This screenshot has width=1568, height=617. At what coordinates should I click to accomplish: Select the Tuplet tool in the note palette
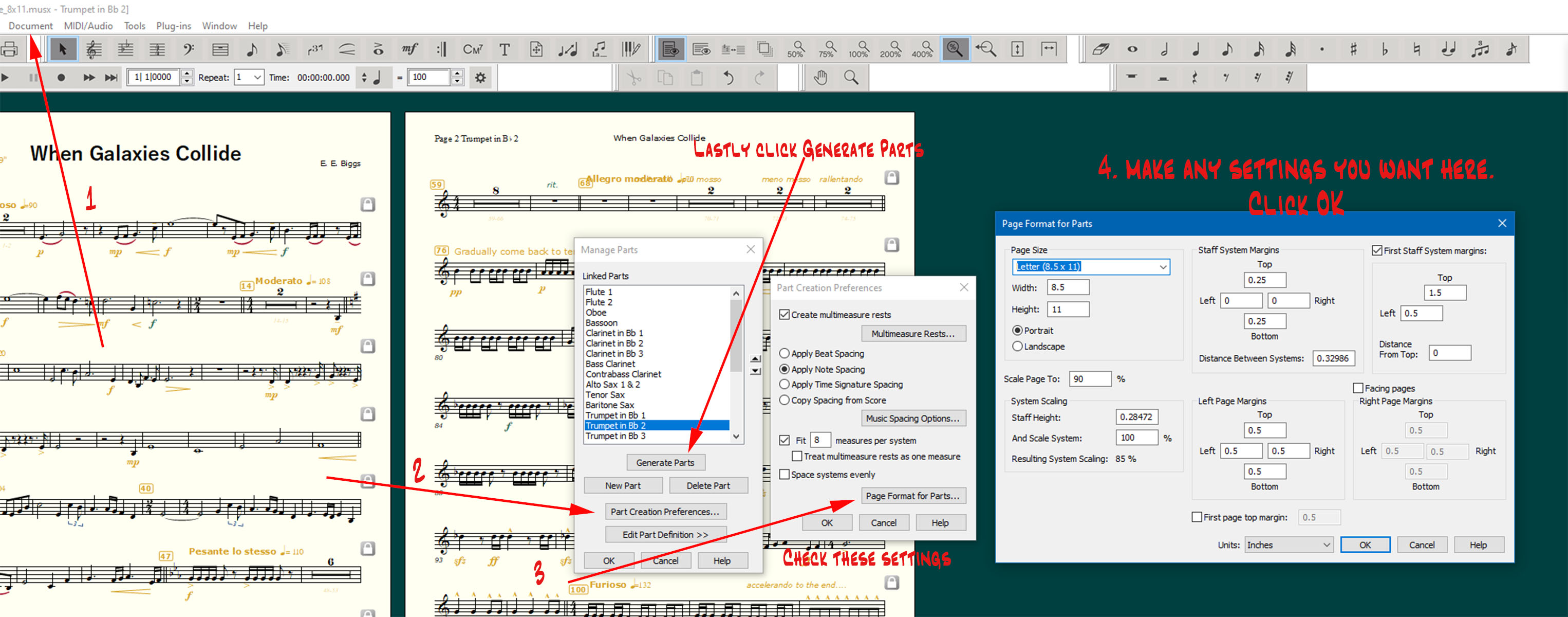coord(1480,49)
